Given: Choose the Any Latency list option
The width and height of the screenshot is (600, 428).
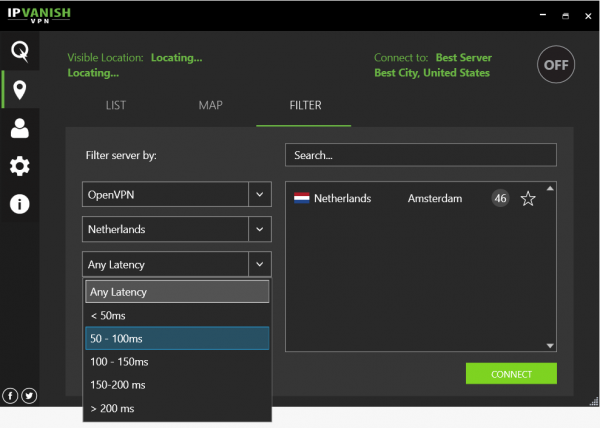Looking at the screenshot, I should click(x=177, y=292).
